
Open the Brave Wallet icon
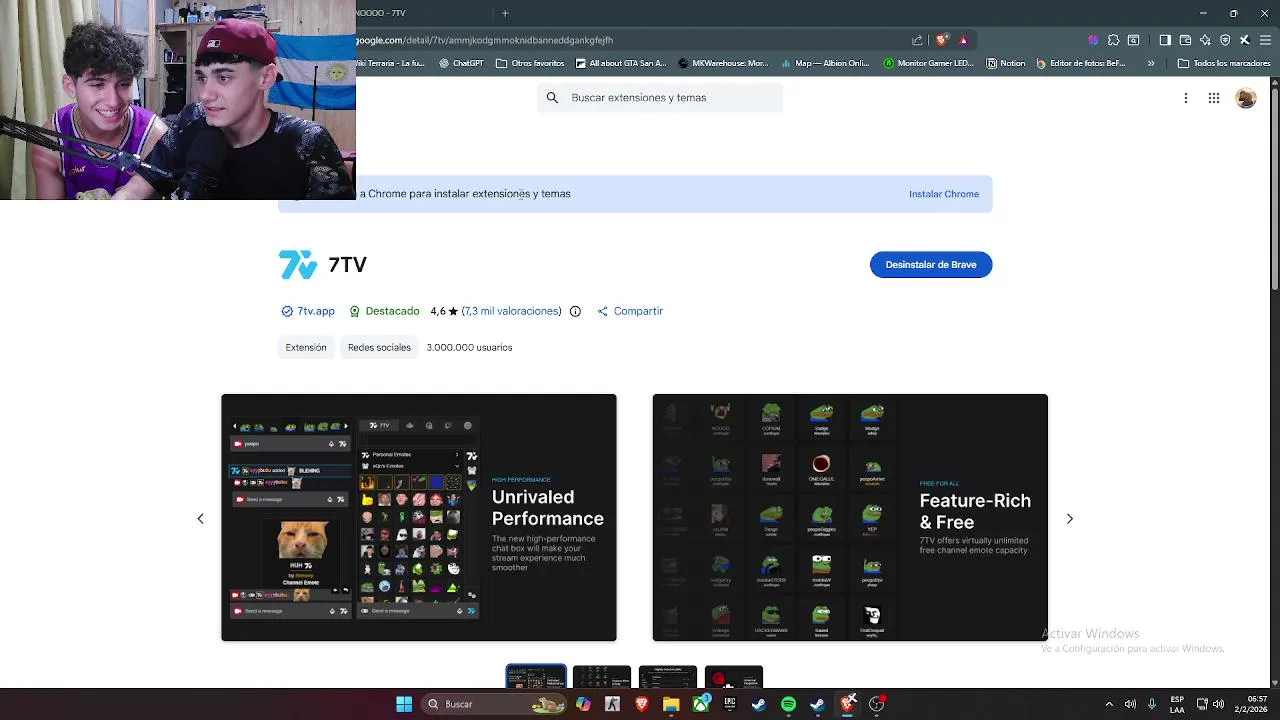(x=1185, y=40)
